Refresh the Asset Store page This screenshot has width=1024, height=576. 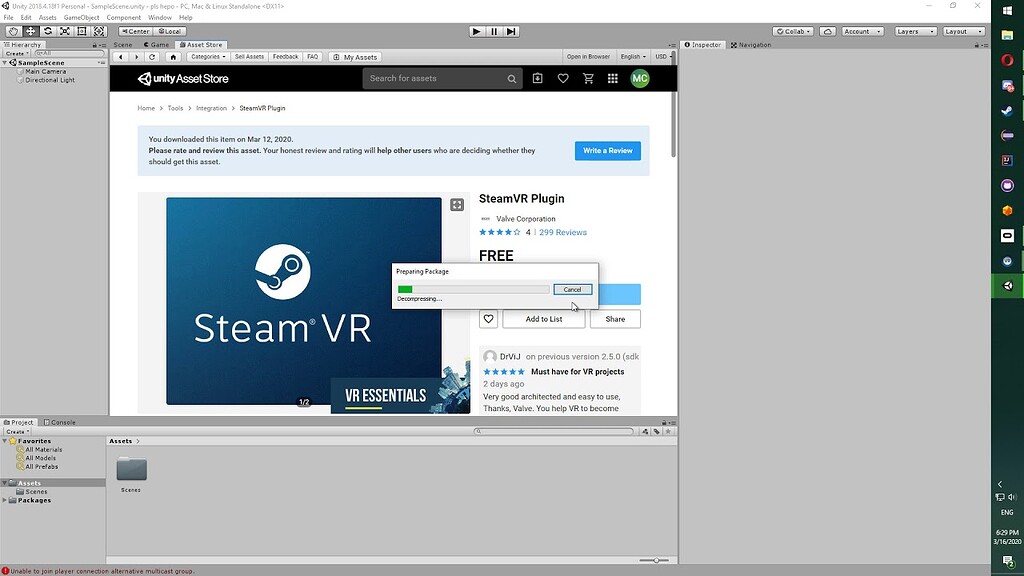152,57
